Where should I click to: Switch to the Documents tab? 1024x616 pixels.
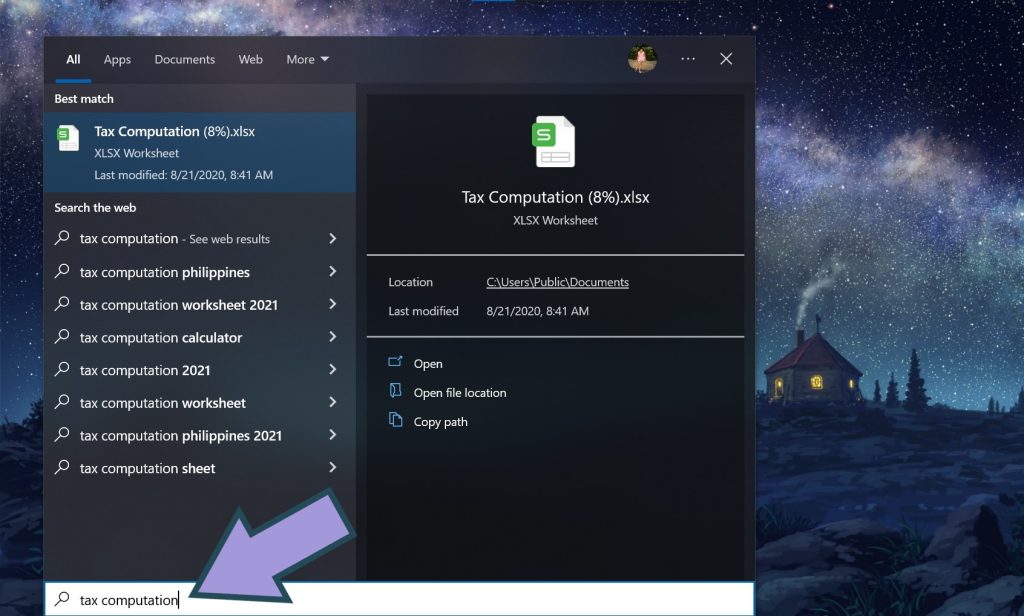[x=184, y=59]
